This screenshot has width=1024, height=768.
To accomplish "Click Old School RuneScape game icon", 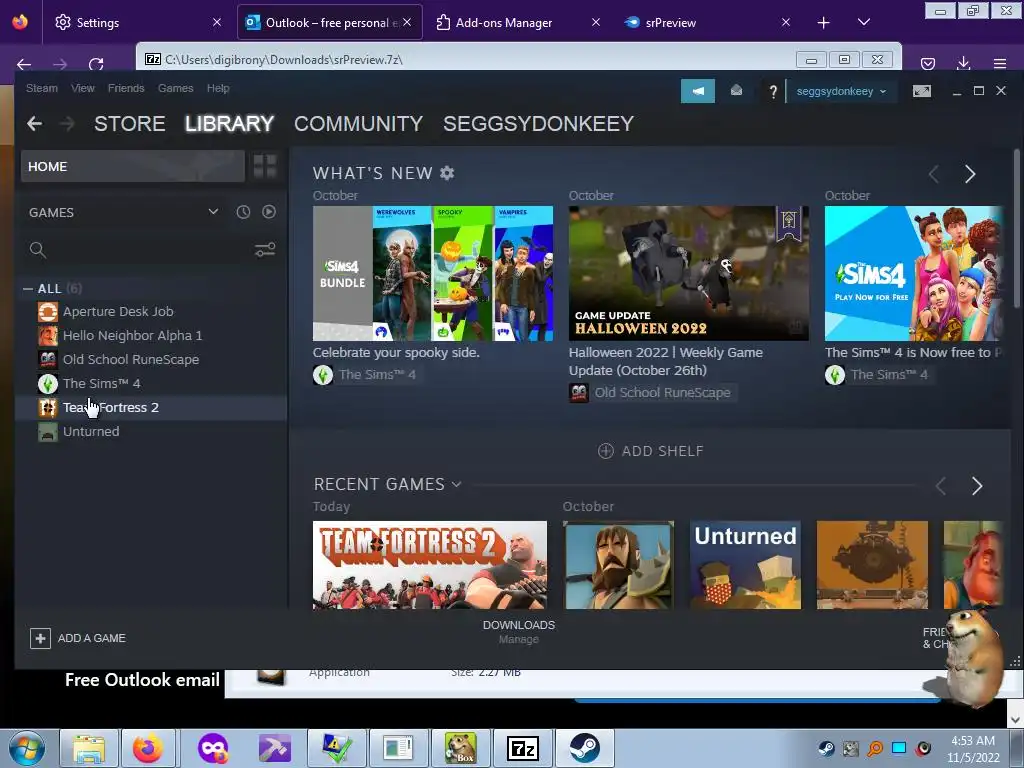I will (x=48, y=359).
